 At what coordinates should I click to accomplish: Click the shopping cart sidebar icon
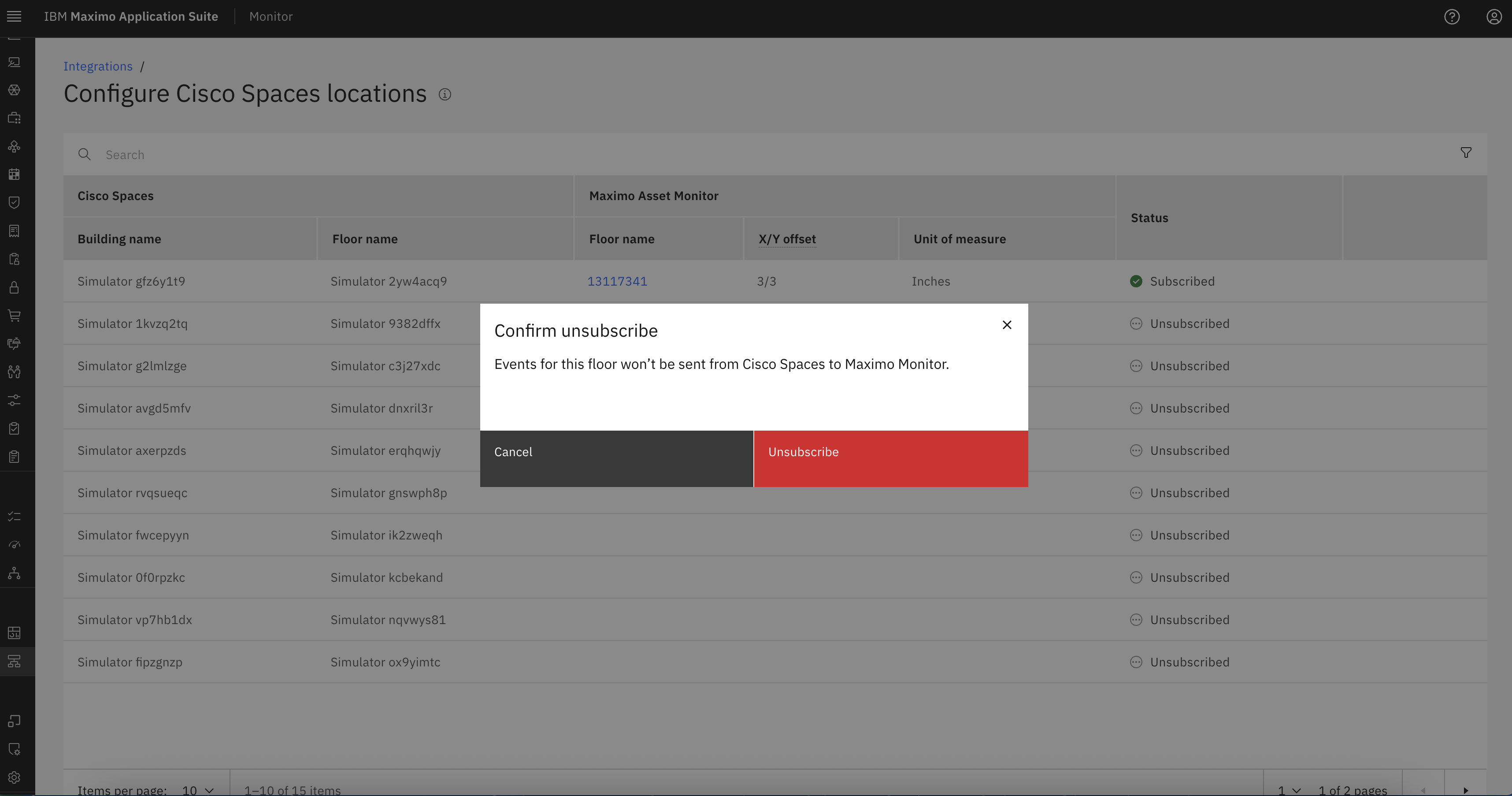14,315
